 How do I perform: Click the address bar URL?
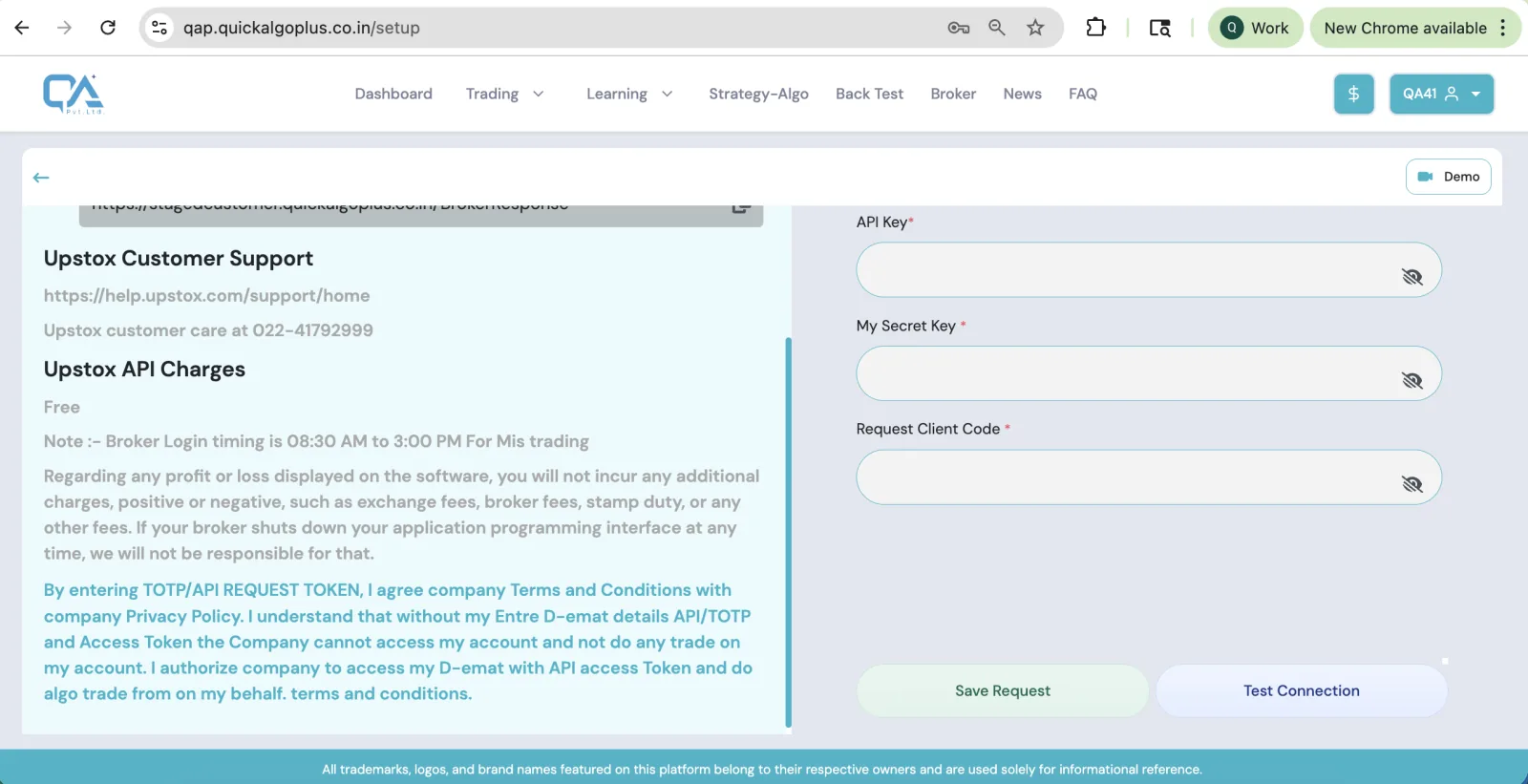302,28
